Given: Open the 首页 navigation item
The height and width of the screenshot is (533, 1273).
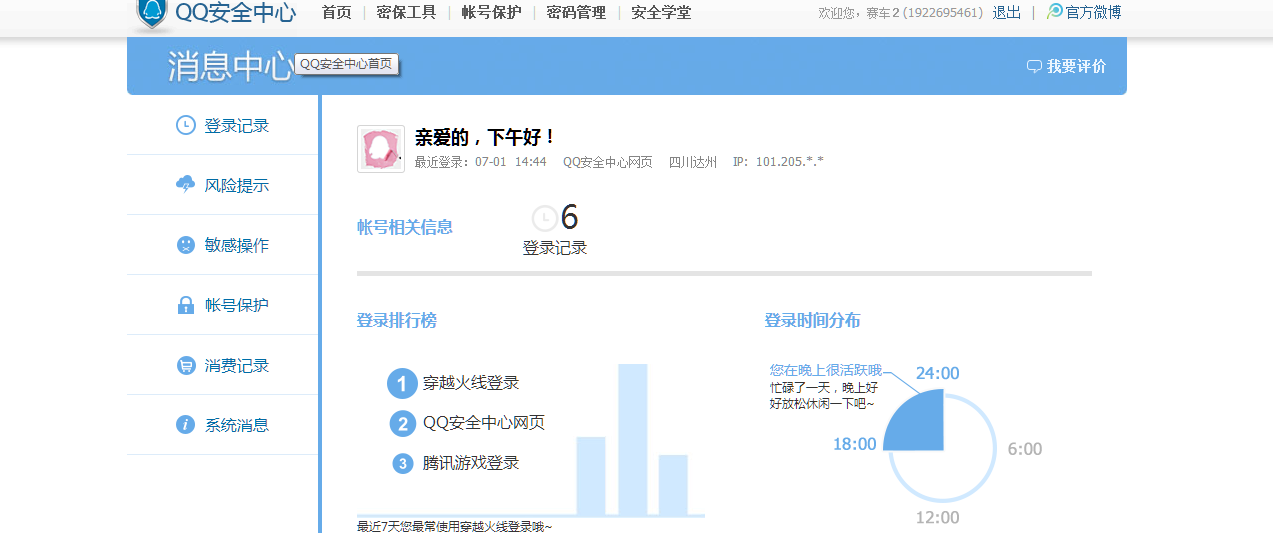Looking at the screenshot, I should click(336, 12).
